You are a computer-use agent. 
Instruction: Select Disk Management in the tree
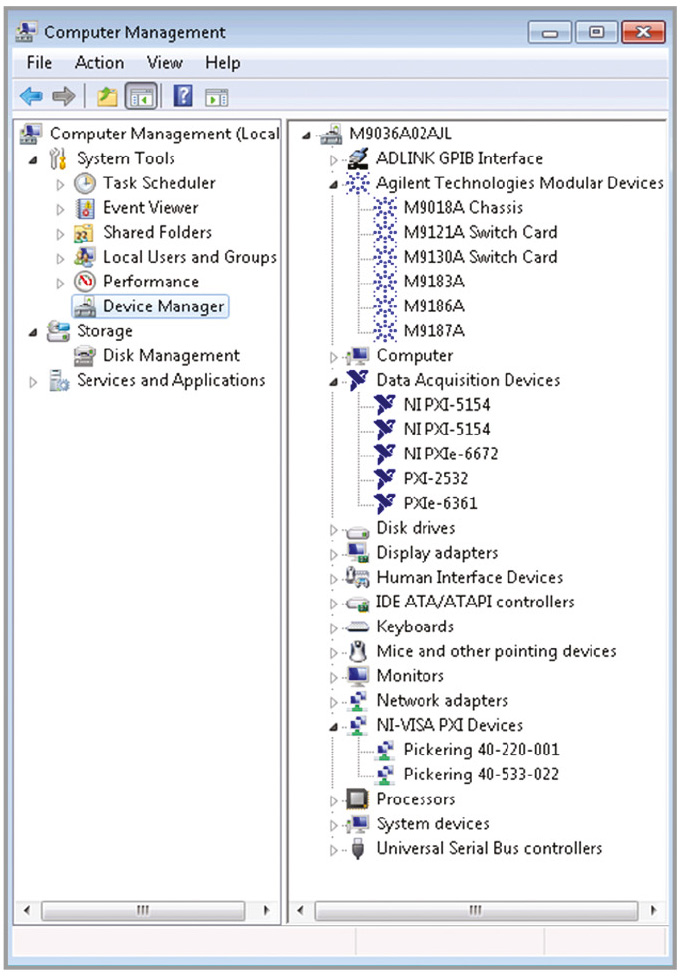click(x=170, y=356)
